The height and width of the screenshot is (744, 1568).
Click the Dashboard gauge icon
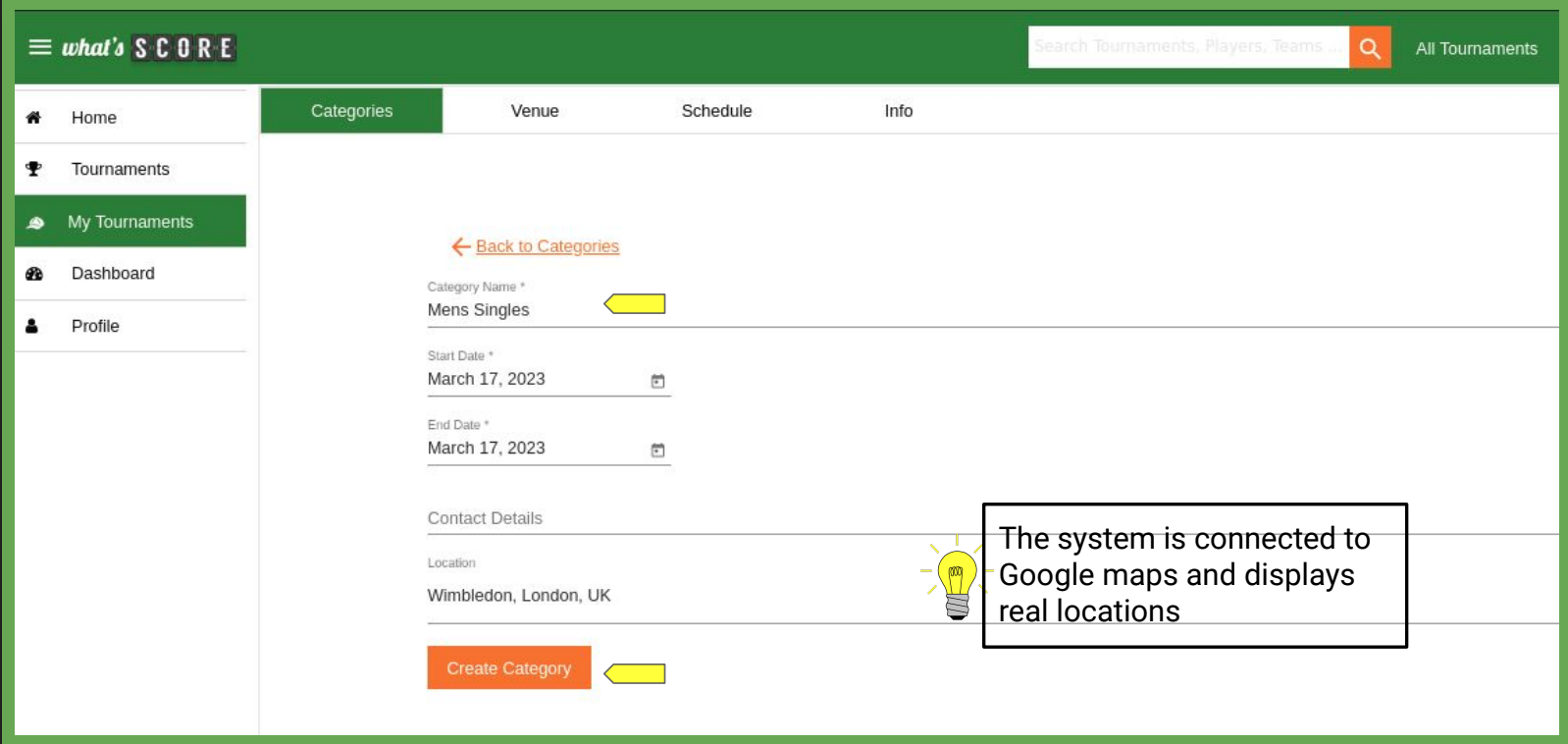pyautogui.click(x=34, y=274)
